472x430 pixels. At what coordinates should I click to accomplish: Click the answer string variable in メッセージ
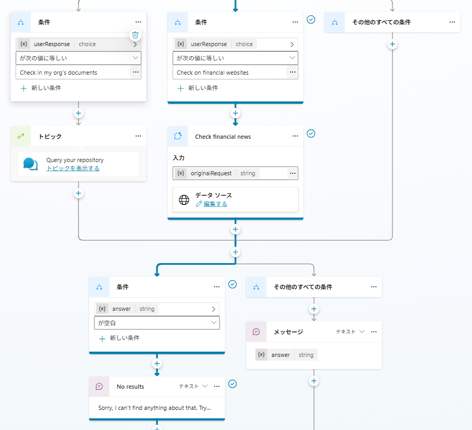coord(286,355)
